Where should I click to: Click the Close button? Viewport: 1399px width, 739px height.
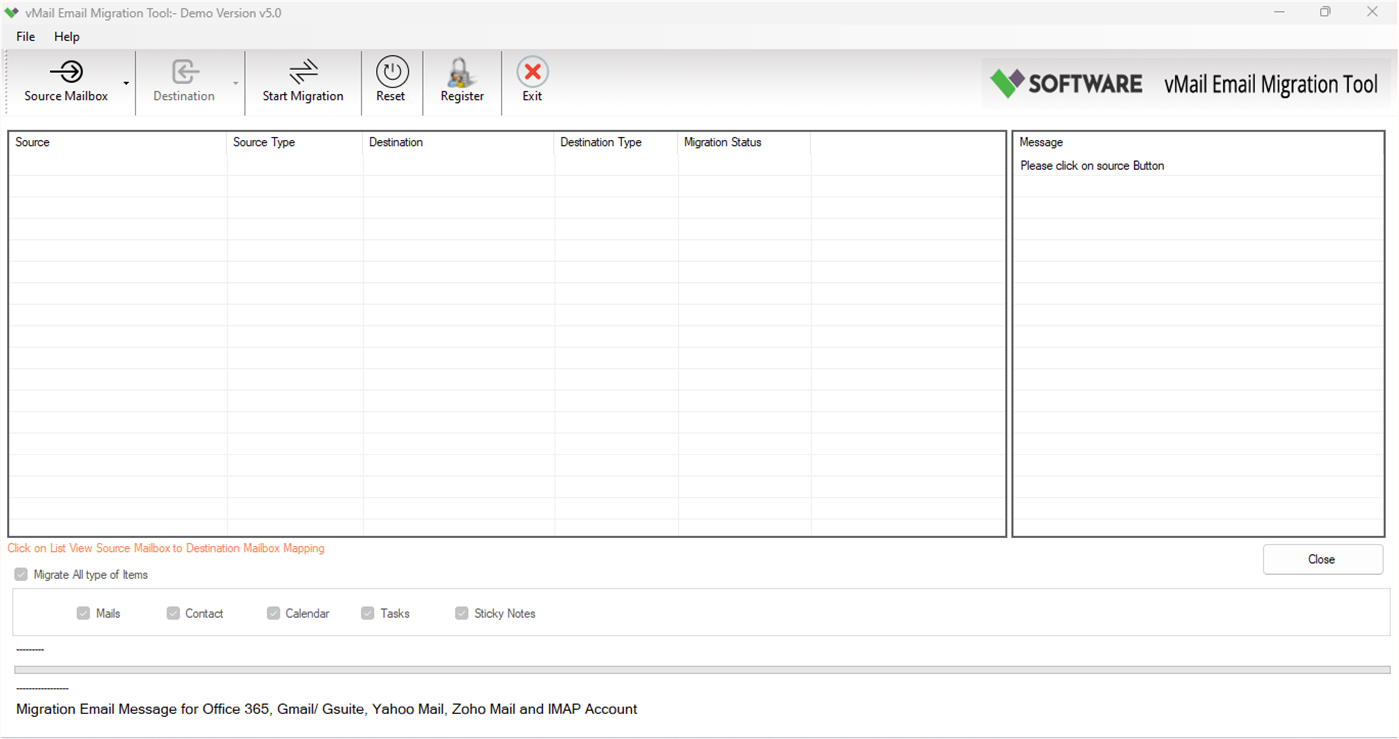pos(1321,559)
